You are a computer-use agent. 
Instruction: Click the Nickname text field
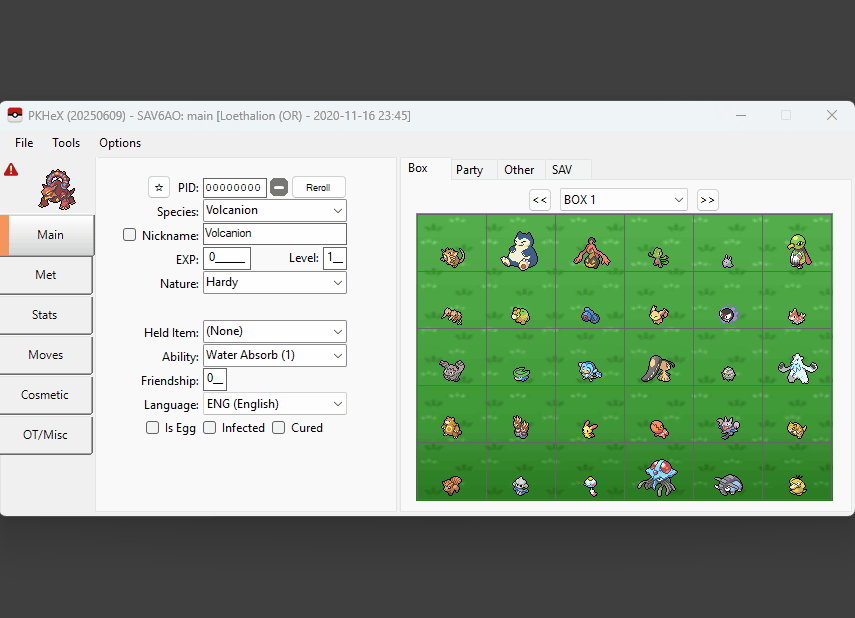click(275, 233)
